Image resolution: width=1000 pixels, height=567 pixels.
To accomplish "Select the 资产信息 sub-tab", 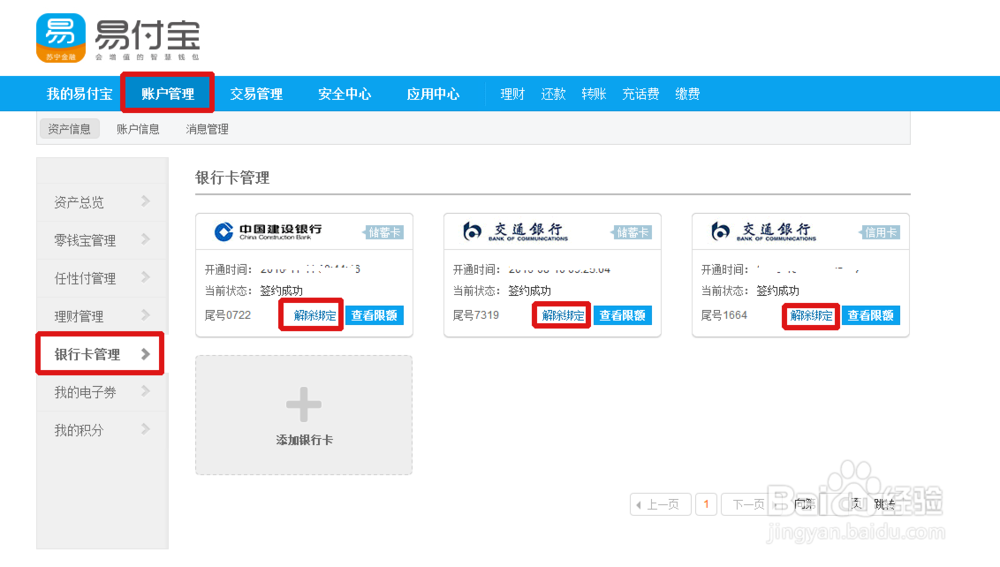I will pyautogui.click(x=70, y=129).
